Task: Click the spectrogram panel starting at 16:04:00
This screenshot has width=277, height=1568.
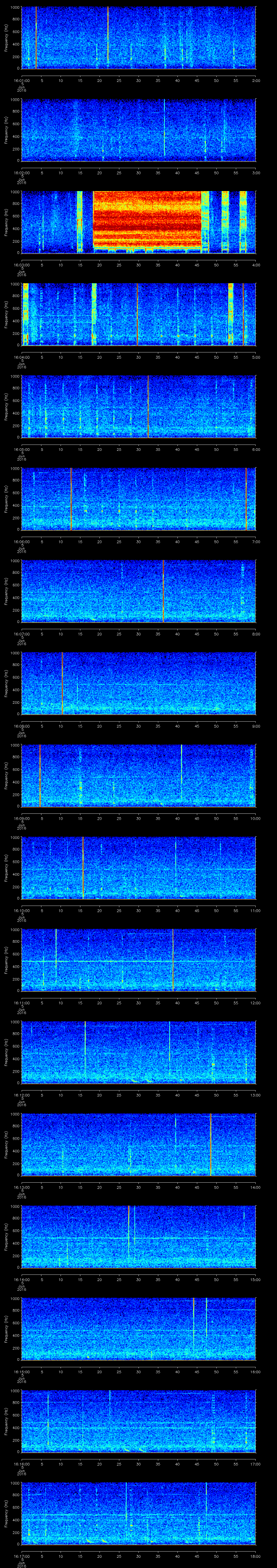Action: pos(138,314)
